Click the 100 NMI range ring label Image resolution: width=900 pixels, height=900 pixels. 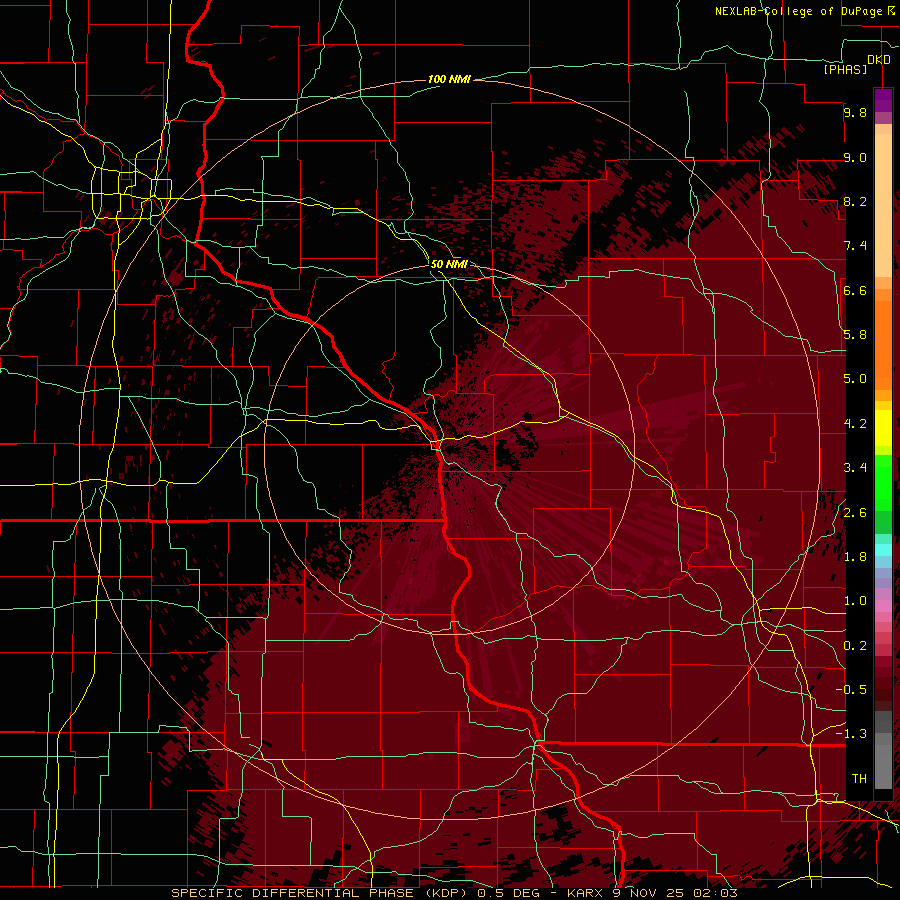449,79
